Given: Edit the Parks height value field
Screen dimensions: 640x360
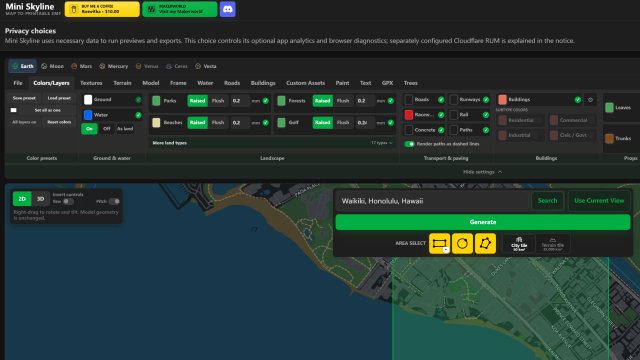Looking at the screenshot, I should tap(240, 100).
